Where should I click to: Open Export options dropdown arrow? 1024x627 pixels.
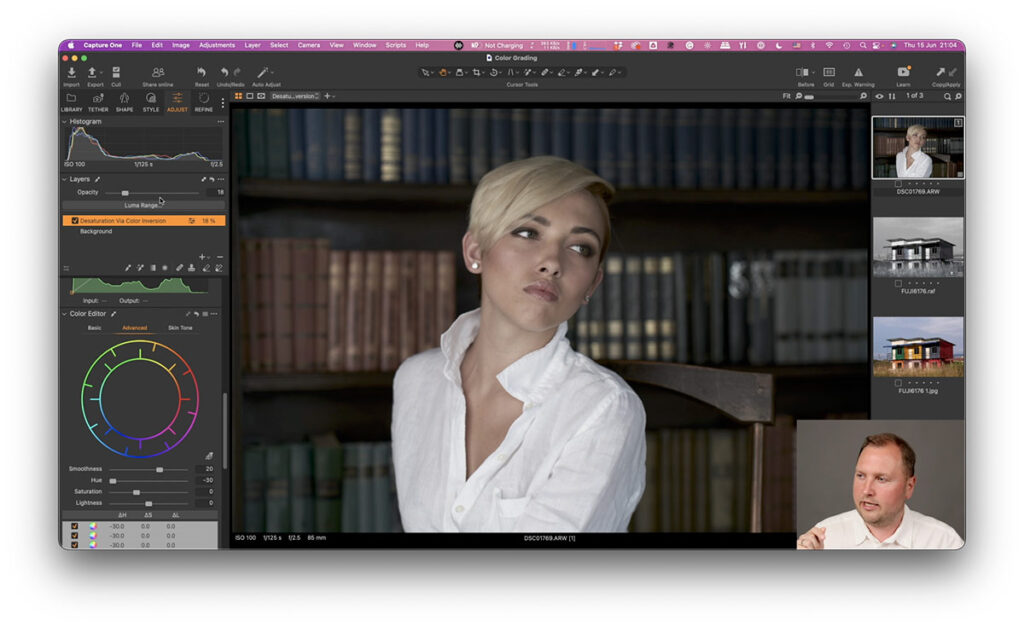pos(101,72)
